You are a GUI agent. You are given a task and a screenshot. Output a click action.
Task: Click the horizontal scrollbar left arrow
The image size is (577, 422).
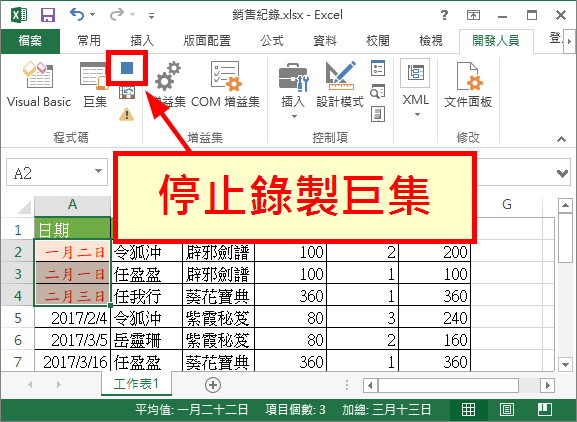tap(370, 385)
